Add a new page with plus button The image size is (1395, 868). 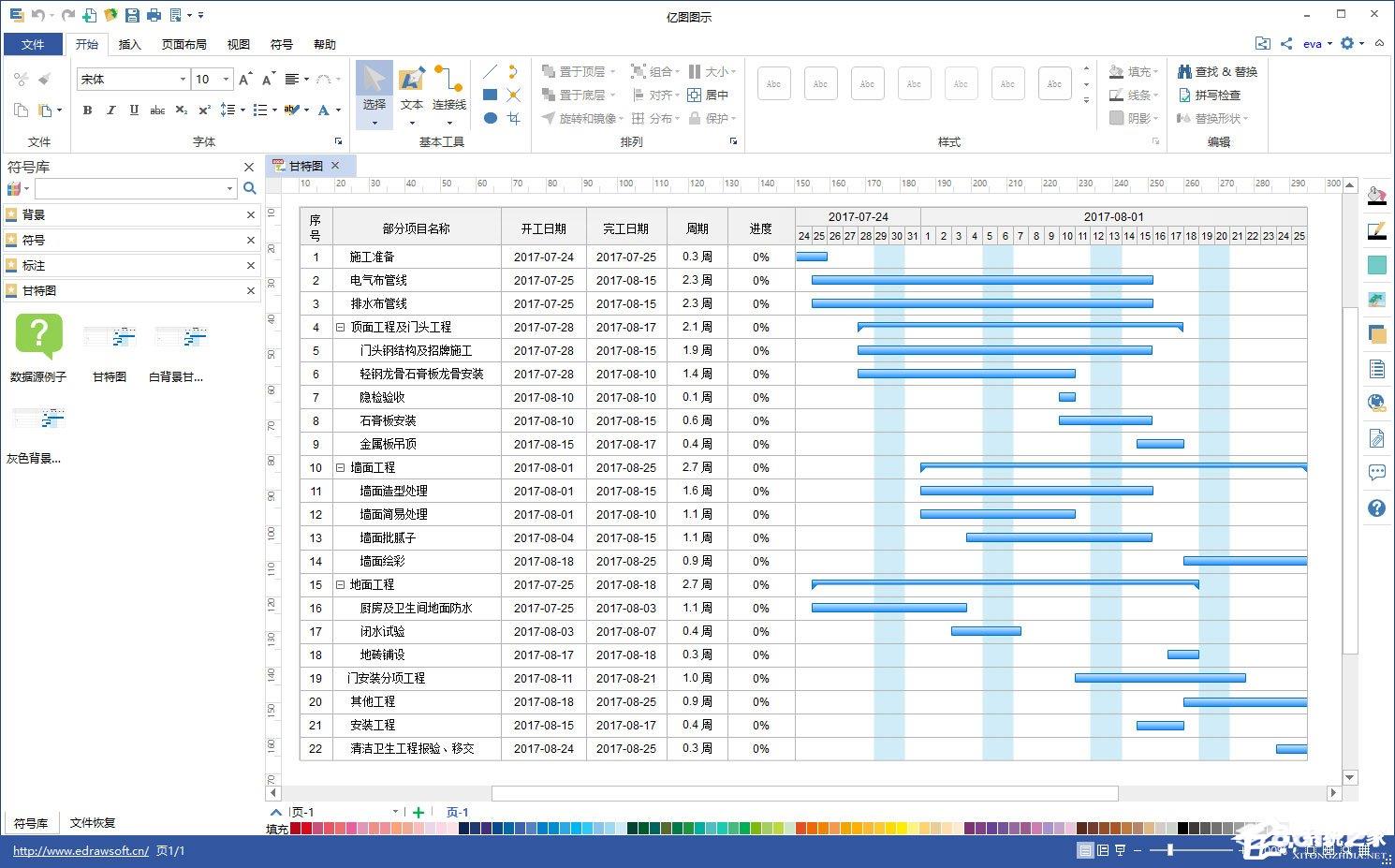(418, 813)
